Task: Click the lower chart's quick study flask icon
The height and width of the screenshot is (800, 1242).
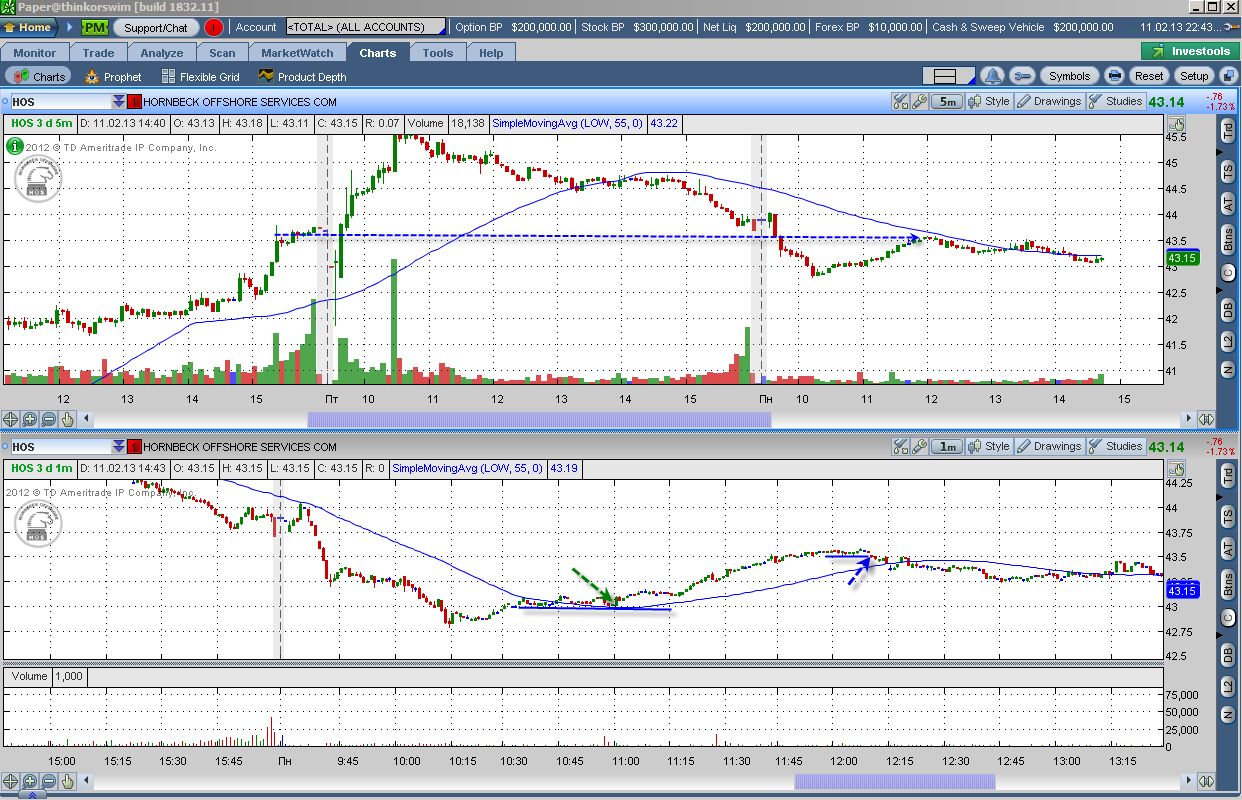Action: click(x=899, y=446)
